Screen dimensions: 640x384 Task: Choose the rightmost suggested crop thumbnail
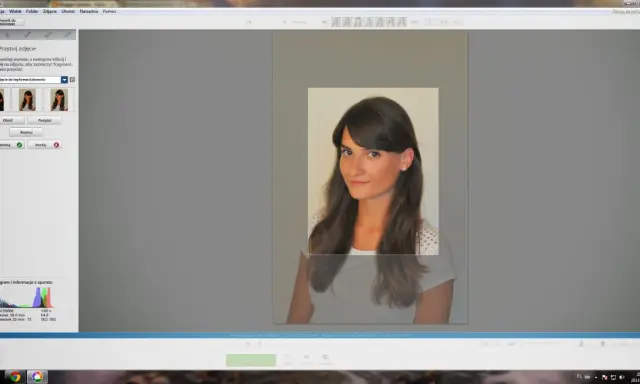(x=59, y=100)
